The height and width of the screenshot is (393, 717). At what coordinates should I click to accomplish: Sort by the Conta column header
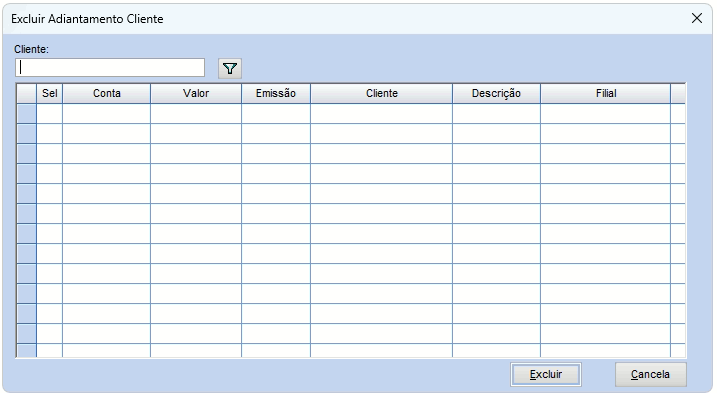point(107,93)
